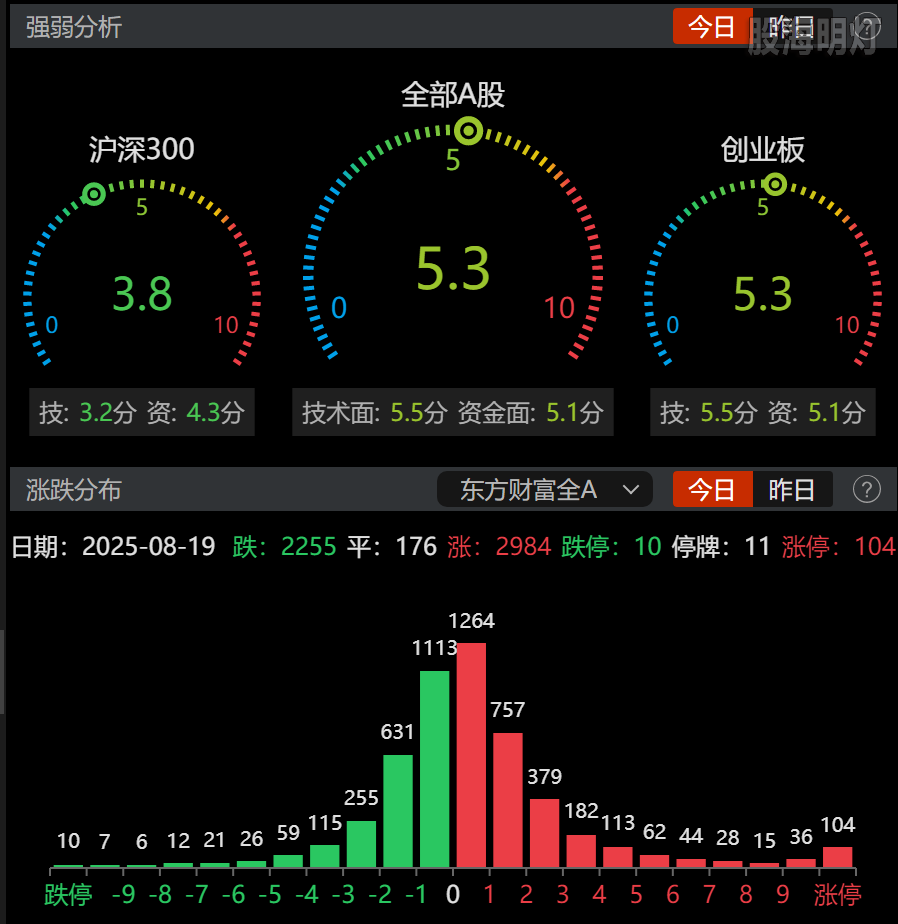This screenshot has height=924, width=898.
Task: Click the 涨: 2984 count
Action: pos(499,546)
